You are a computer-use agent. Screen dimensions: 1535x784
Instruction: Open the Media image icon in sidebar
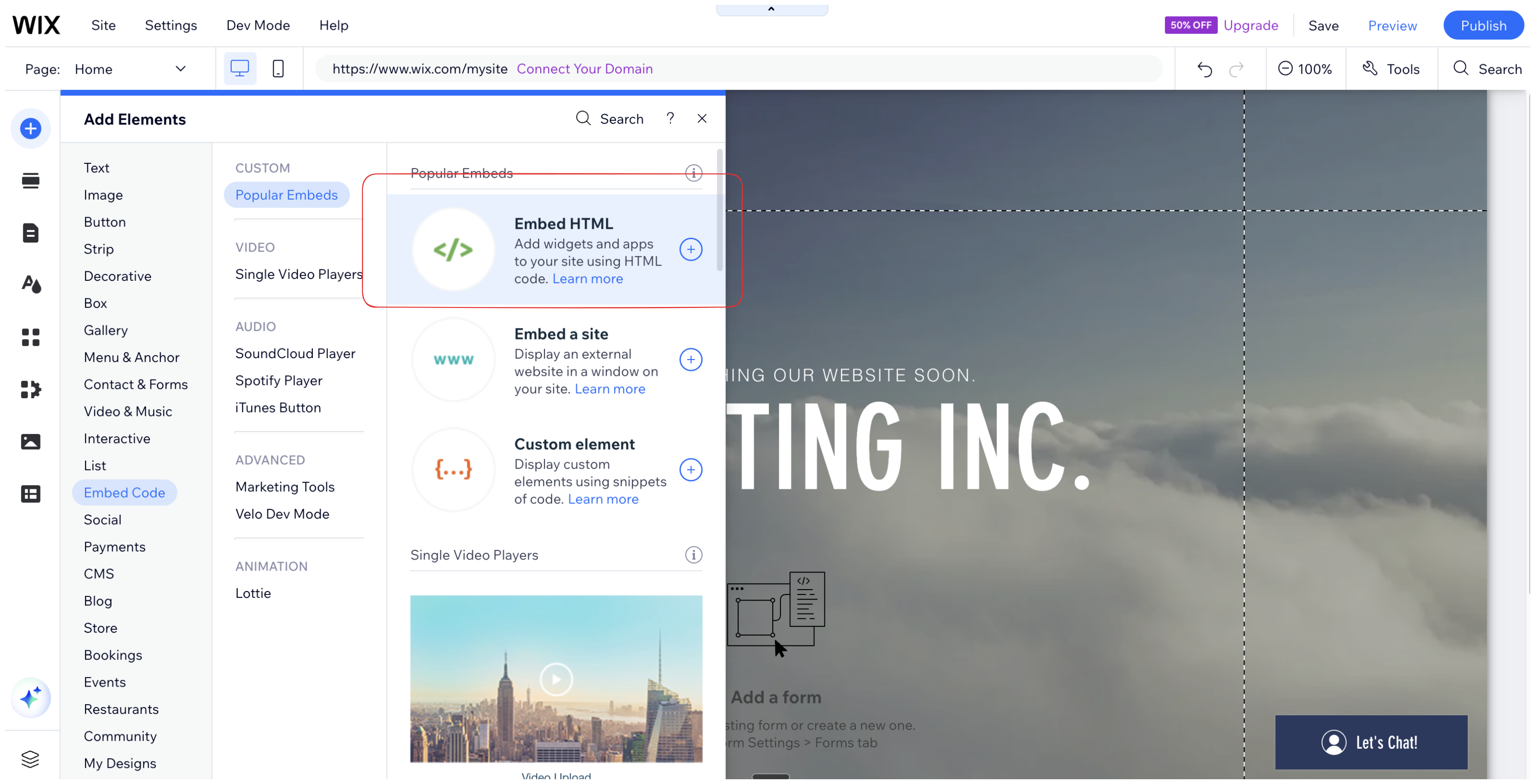31,442
